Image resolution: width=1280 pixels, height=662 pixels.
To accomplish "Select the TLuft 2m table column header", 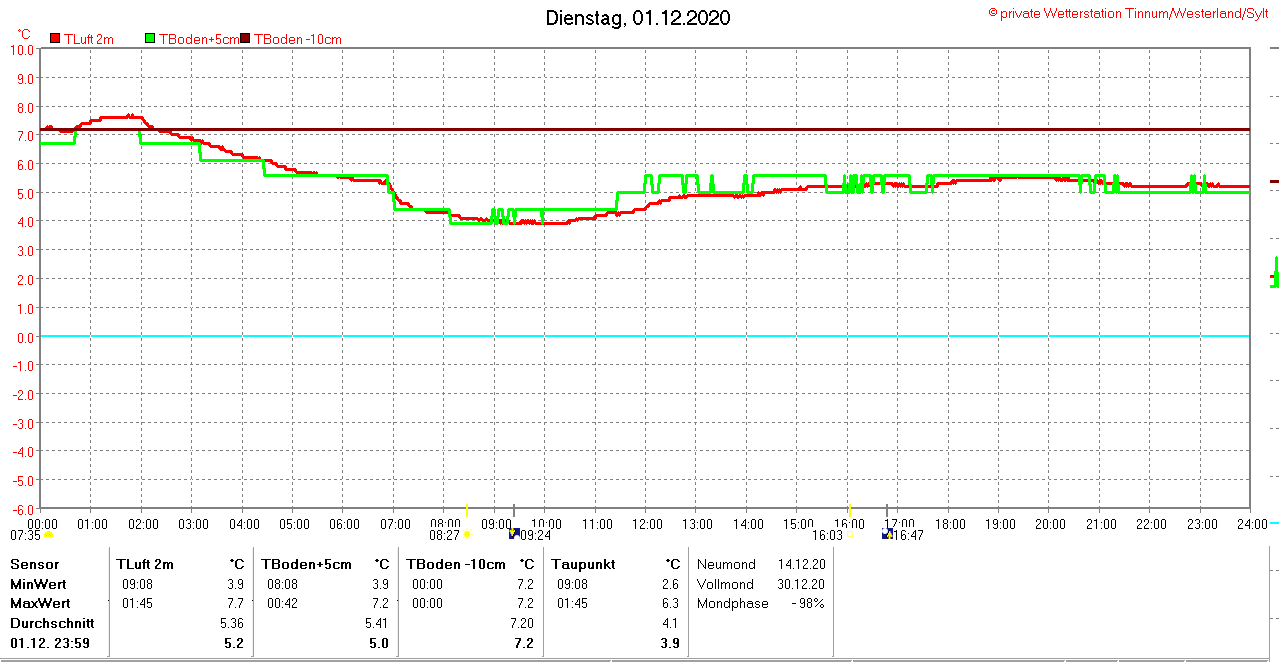I will point(145,564).
